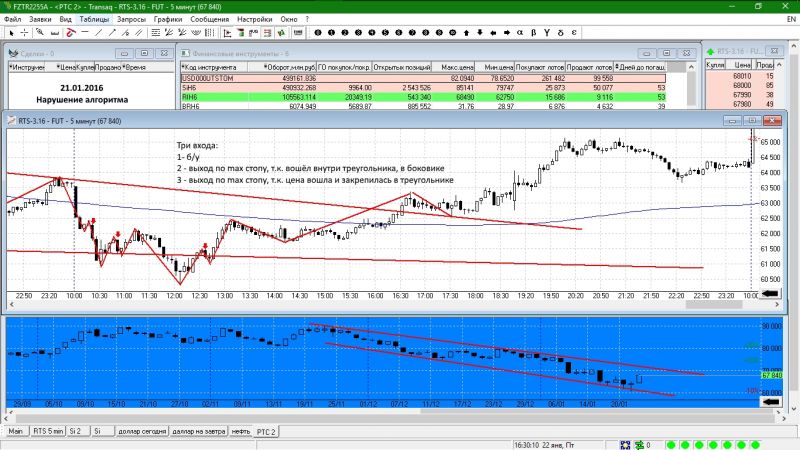
Task: Select the red curve drawing tool
Action: (70, 33)
